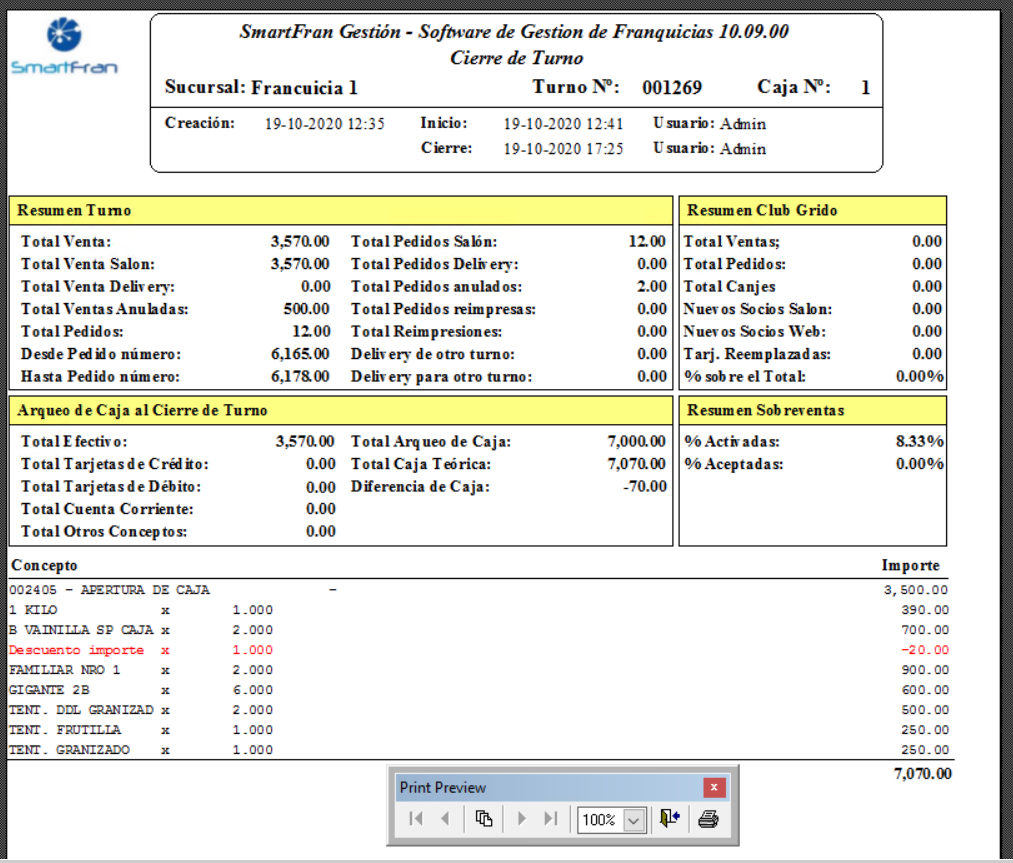Click the 'Concepto' column header
Image resolution: width=1013 pixels, height=863 pixels.
click(44, 565)
